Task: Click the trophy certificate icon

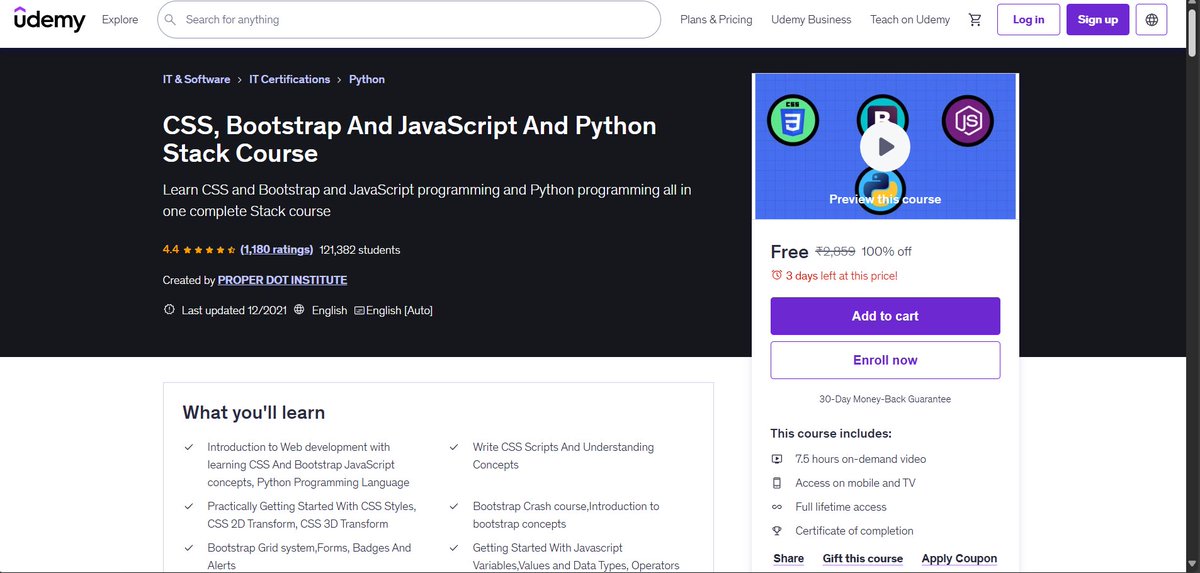Action: pyautogui.click(x=777, y=531)
